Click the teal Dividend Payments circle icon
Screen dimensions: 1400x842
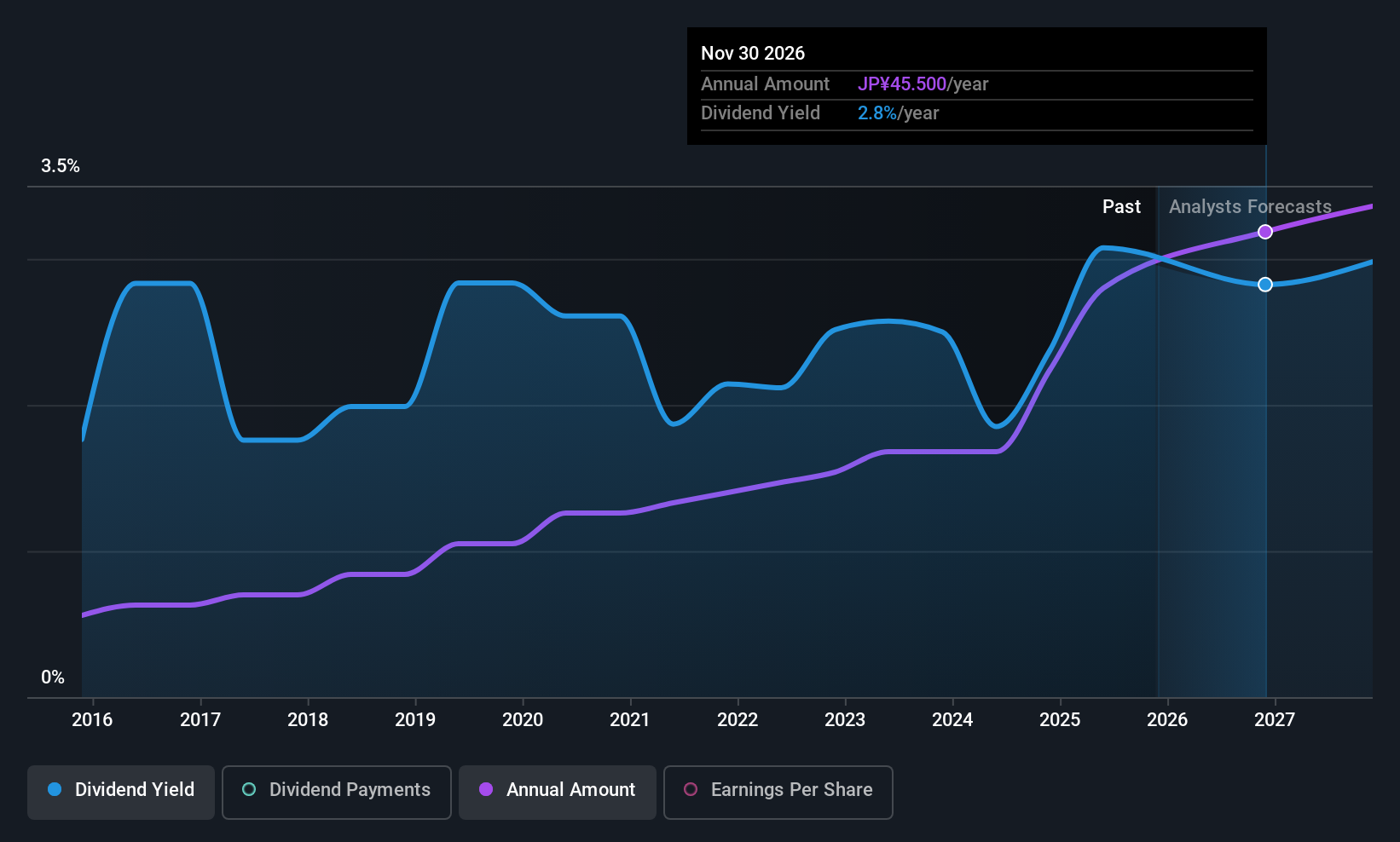coord(249,790)
